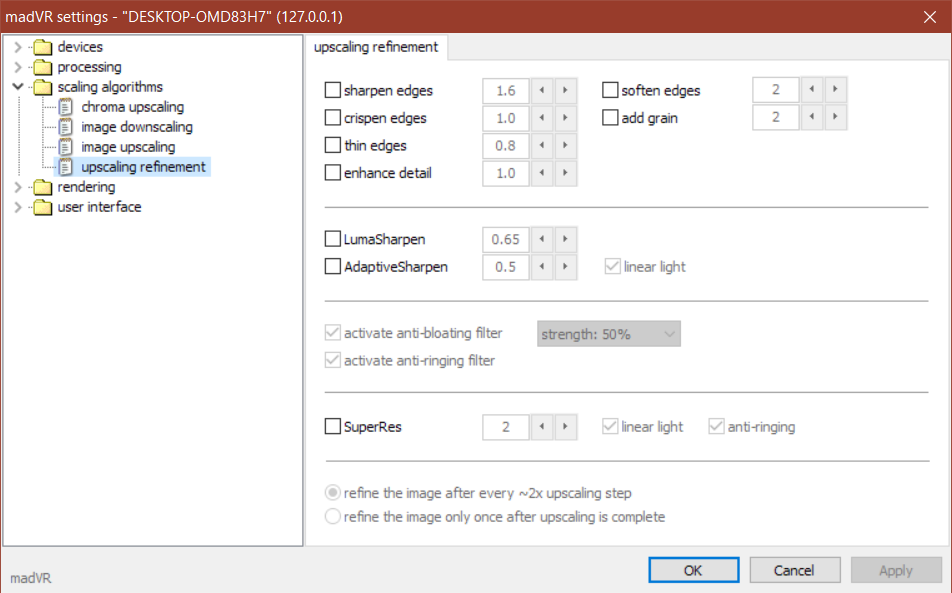The image size is (952, 593).
Task: Decrease sharpen edges value with left arrow
Action: 542,90
